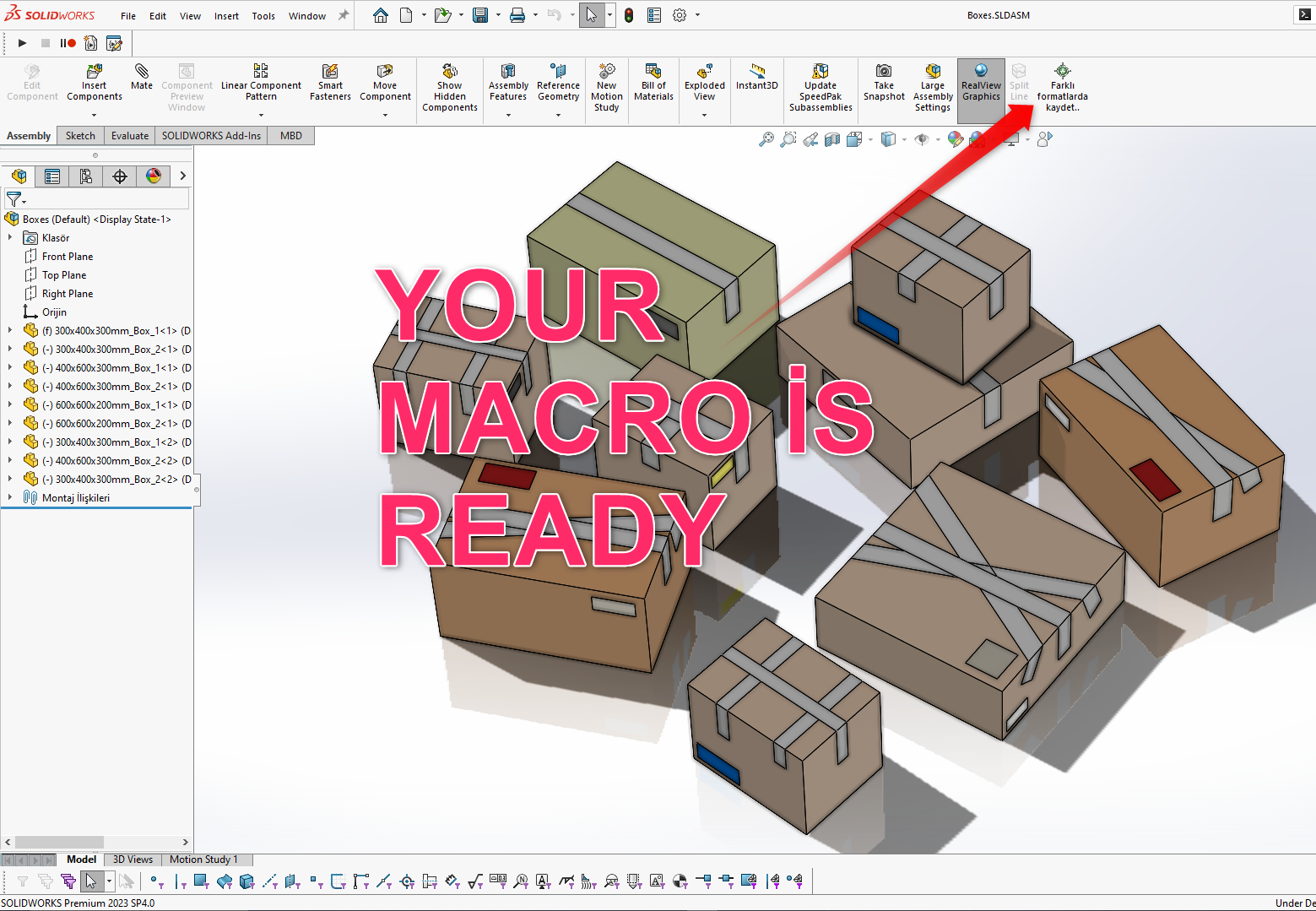Click the Print icon
This screenshot has width=1316, height=911.
point(517,15)
